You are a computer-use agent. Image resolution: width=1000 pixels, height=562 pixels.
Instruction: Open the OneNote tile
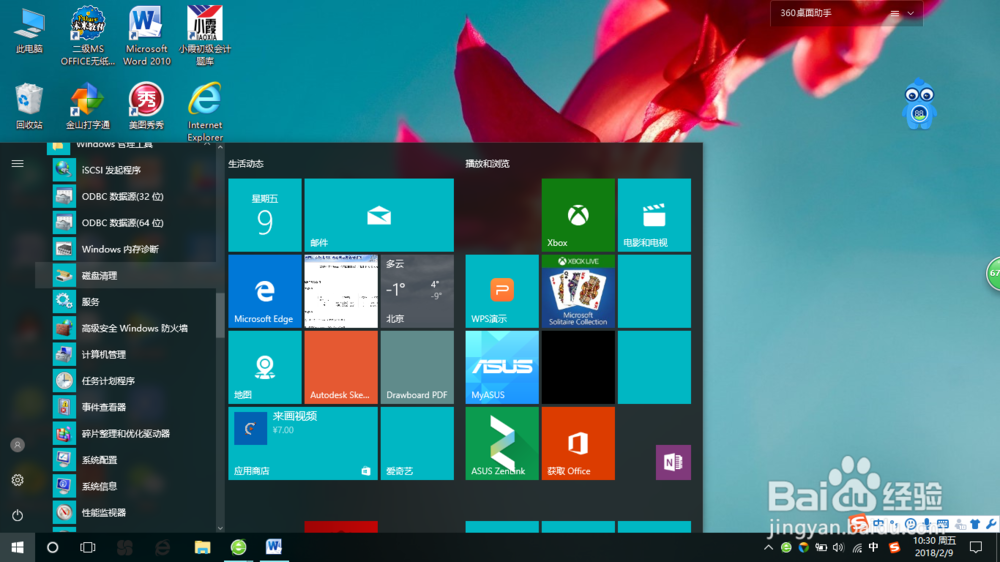673,462
